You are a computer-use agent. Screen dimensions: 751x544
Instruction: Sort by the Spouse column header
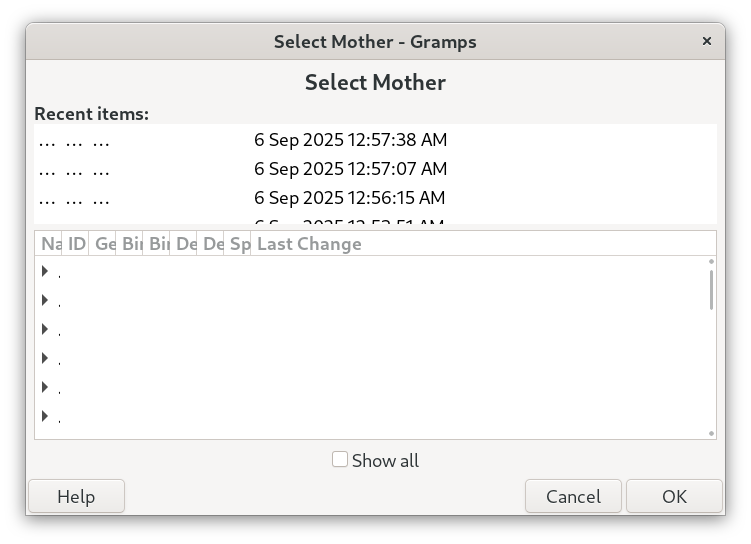coord(238,244)
